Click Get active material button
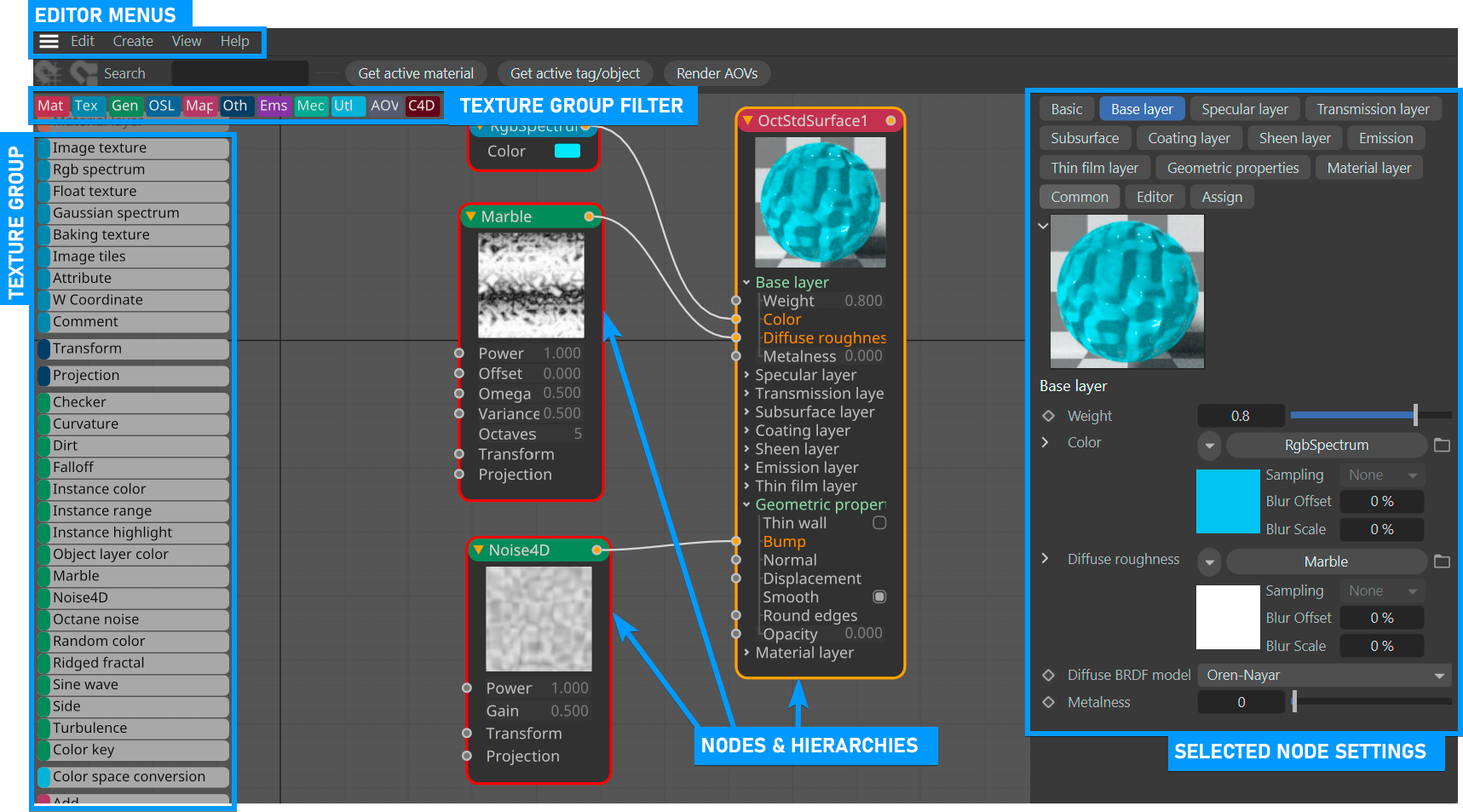 [x=416, y=74]
